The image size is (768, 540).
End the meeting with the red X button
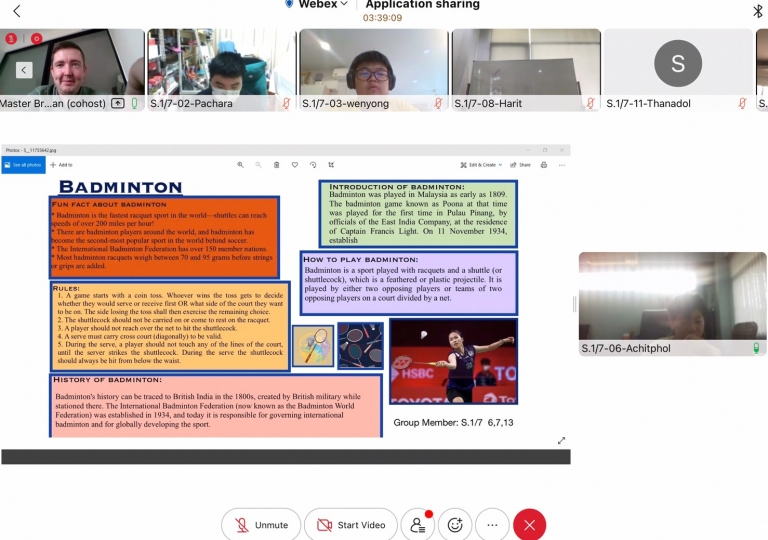click(529, 525)
